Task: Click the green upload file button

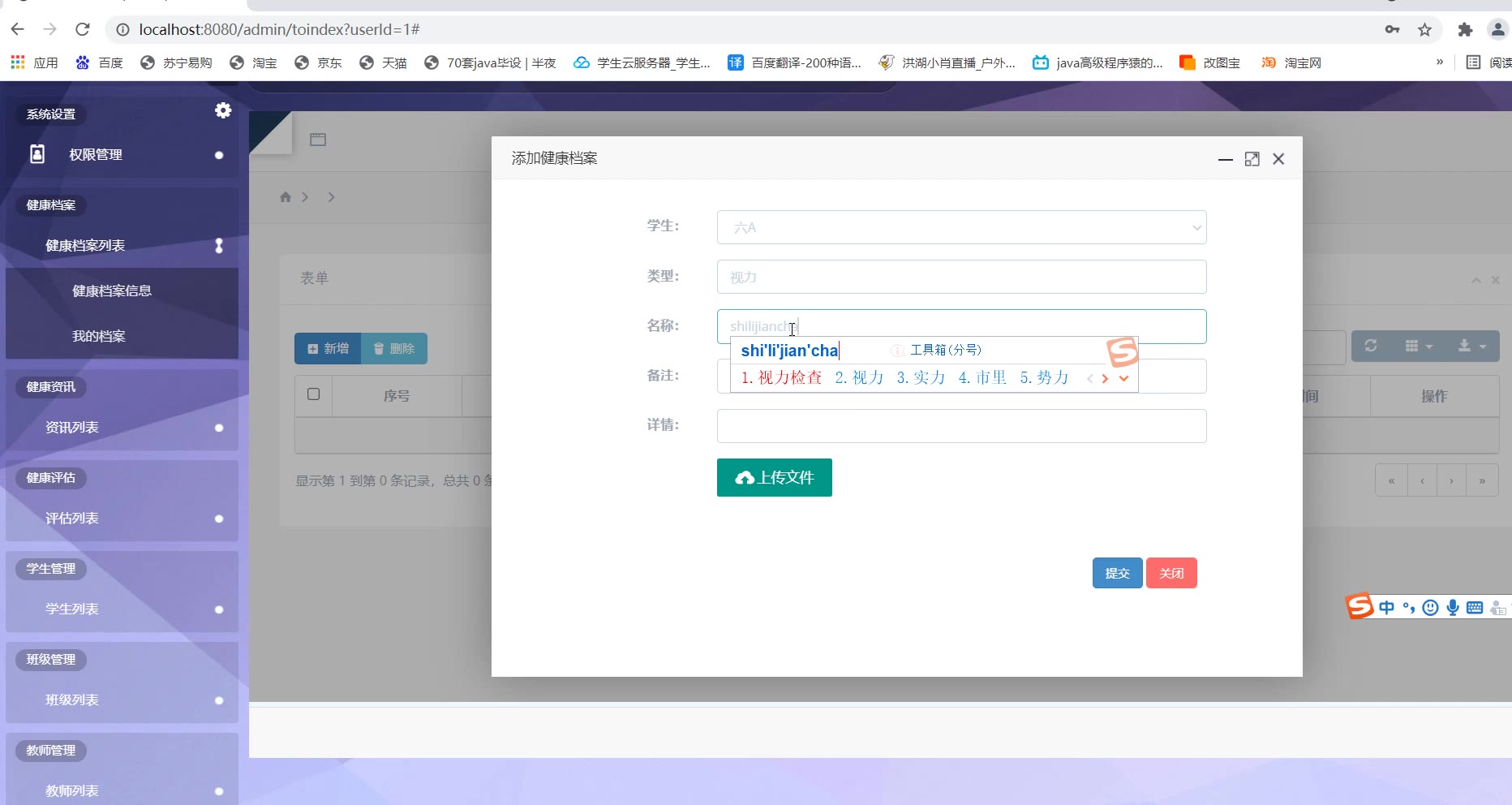Action: 774,477
